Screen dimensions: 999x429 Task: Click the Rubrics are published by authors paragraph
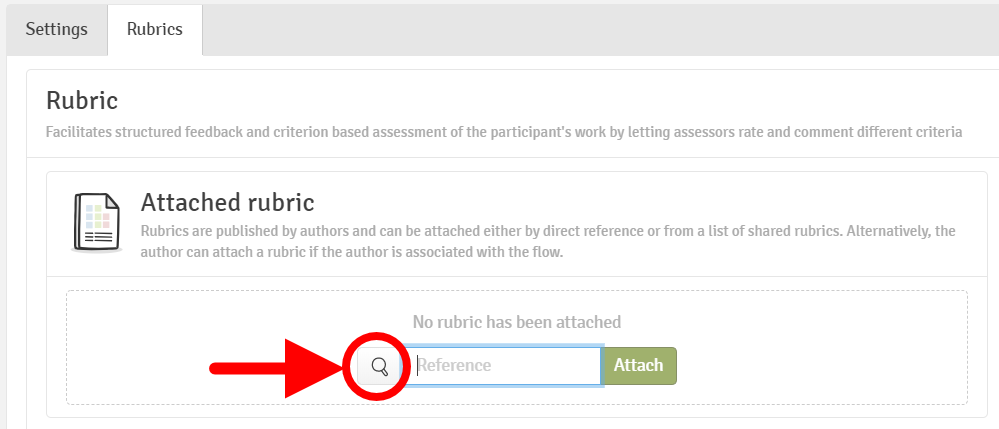(x=547, y=231)
